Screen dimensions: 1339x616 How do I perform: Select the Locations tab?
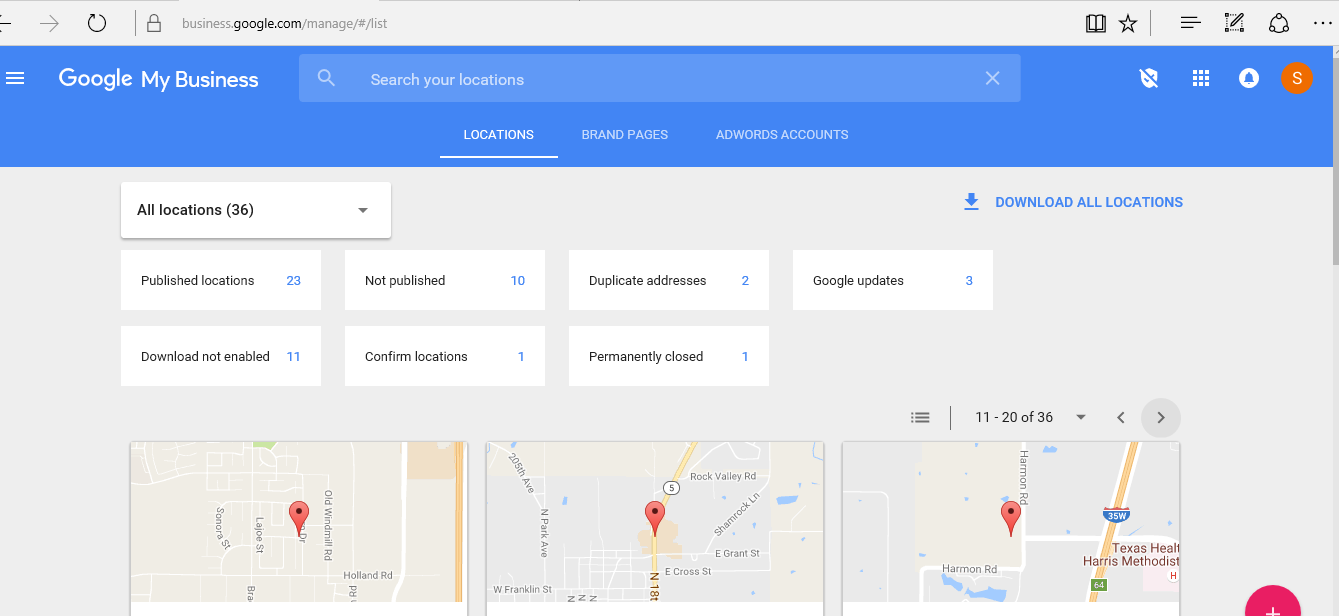(499, 134)
